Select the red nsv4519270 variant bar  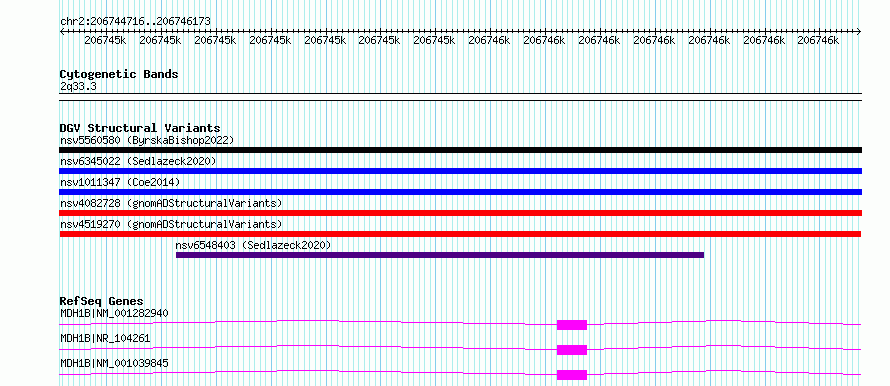(x=460, y=234)
